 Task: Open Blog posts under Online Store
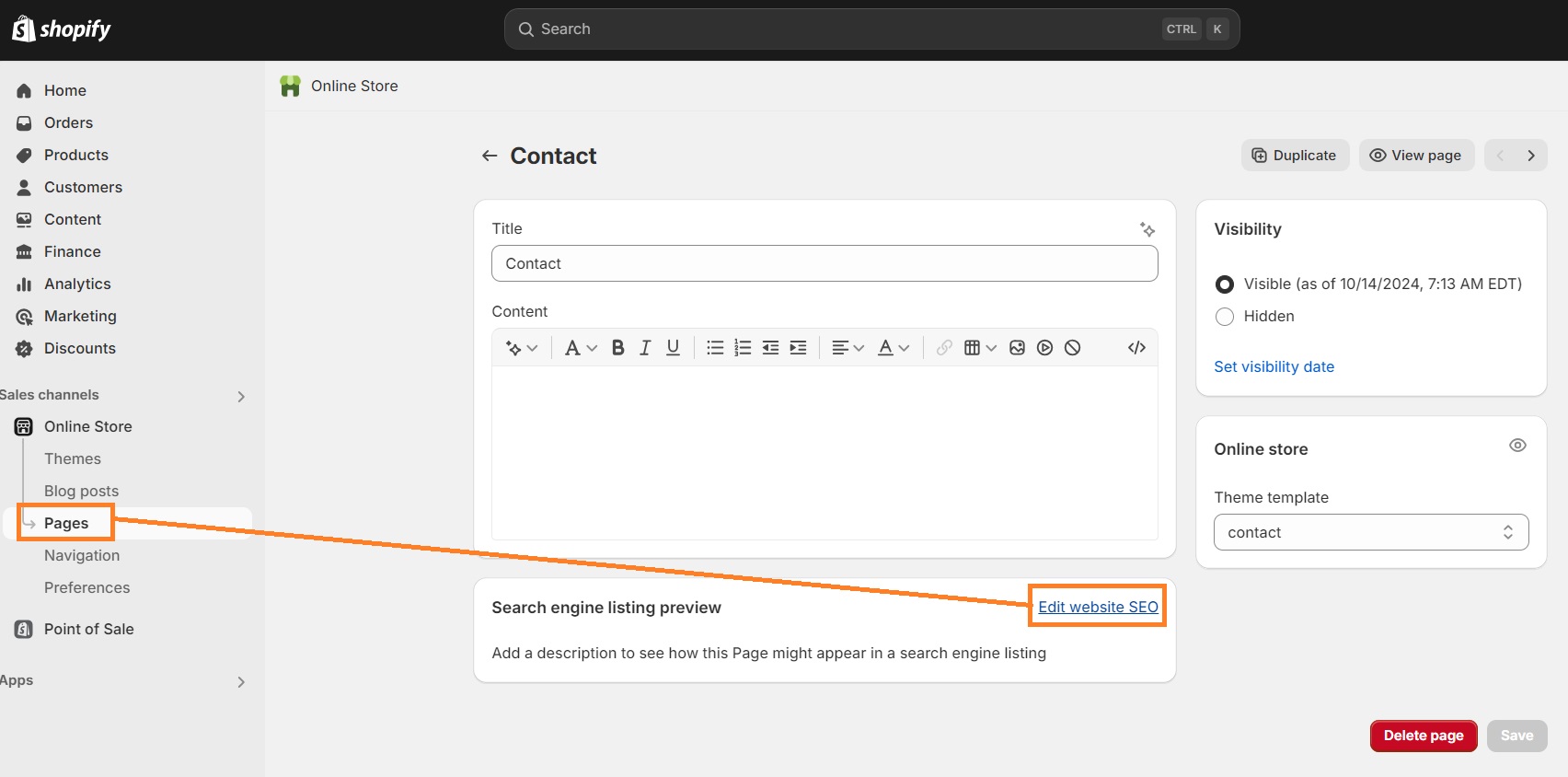[81, 491]
